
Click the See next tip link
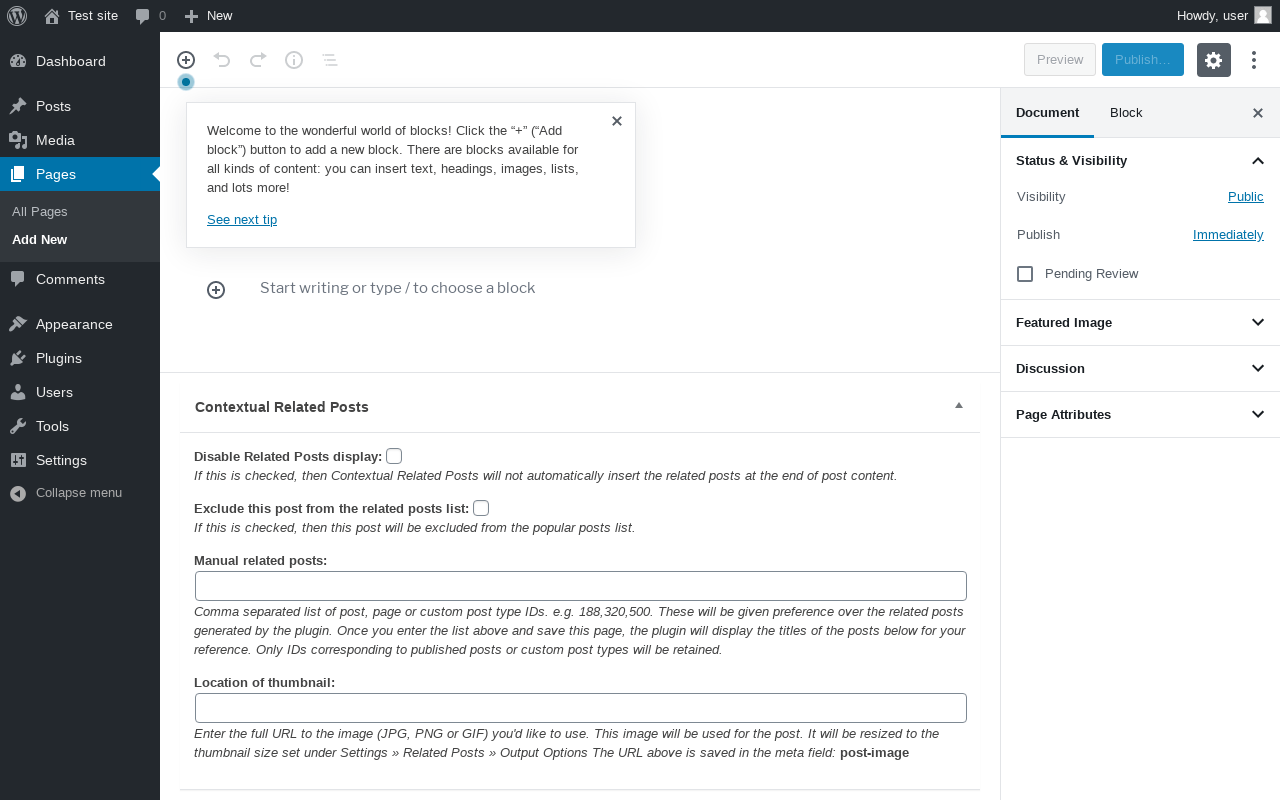pyautogui.click(x=242, y=220)
